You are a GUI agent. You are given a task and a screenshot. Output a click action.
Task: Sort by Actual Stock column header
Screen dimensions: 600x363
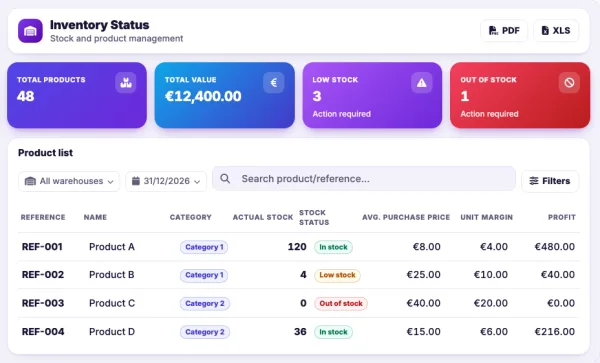point(263,217)
